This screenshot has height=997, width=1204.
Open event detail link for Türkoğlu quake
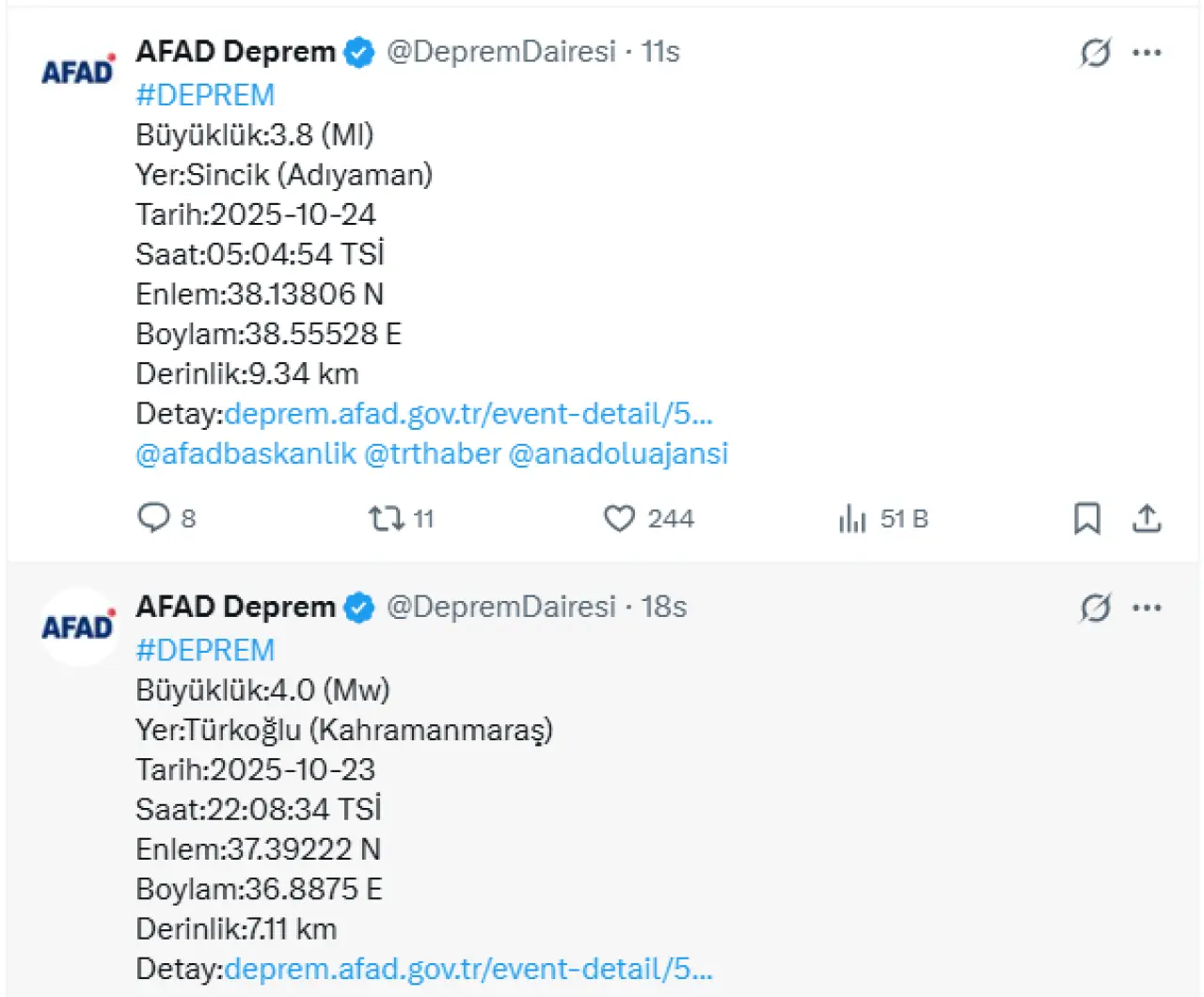(468, 969)
